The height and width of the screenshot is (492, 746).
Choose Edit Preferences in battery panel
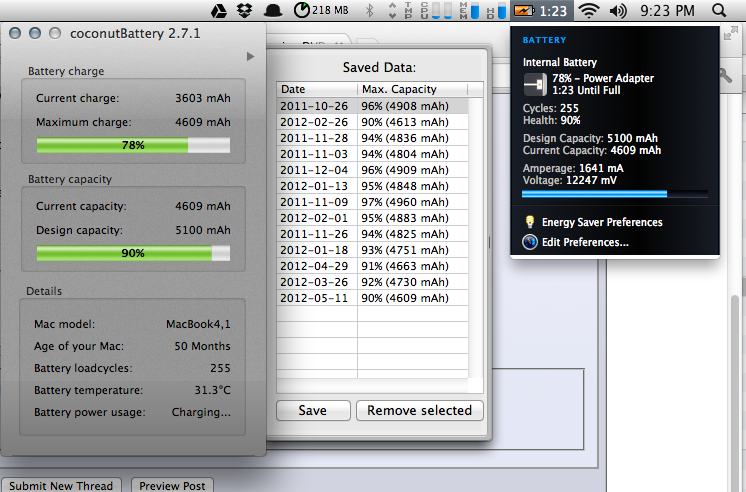pyautogui.click(x=585, y=242)
